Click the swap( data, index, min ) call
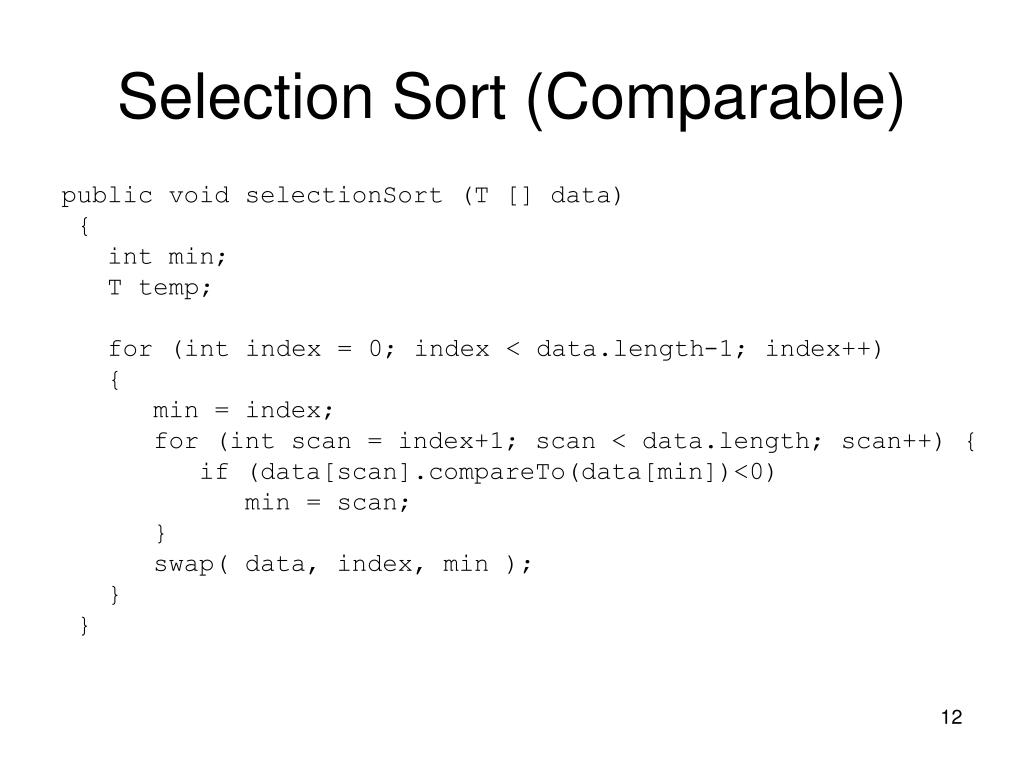The image size is (1024, 768). pos(343,564)
